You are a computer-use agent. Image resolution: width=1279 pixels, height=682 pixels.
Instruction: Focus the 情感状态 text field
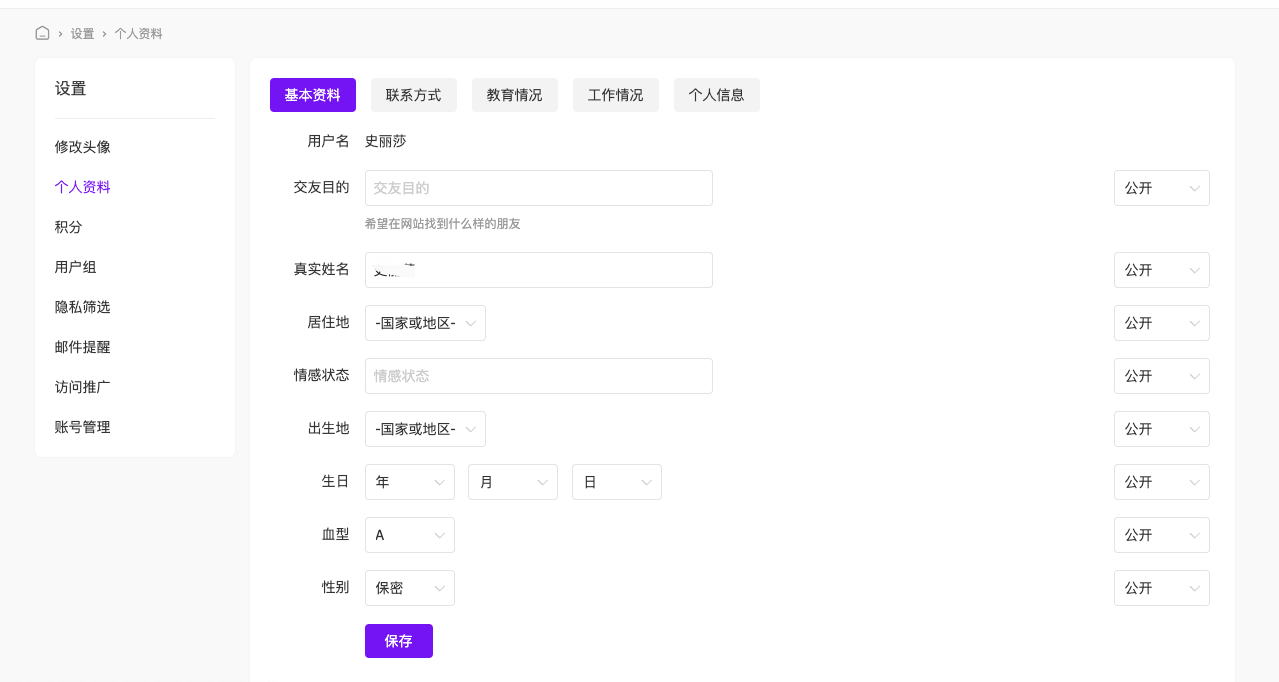(x=538, y=376)
